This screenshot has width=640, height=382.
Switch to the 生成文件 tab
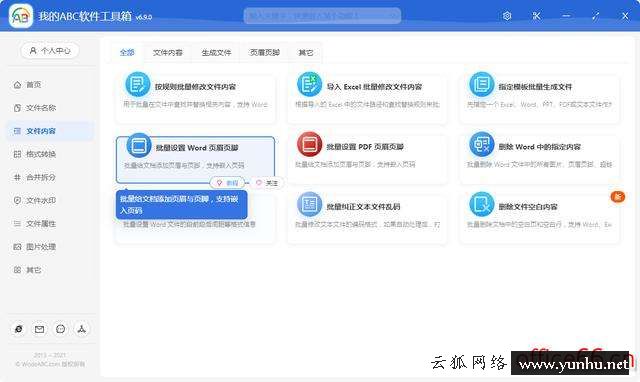[x=216, y=53]
